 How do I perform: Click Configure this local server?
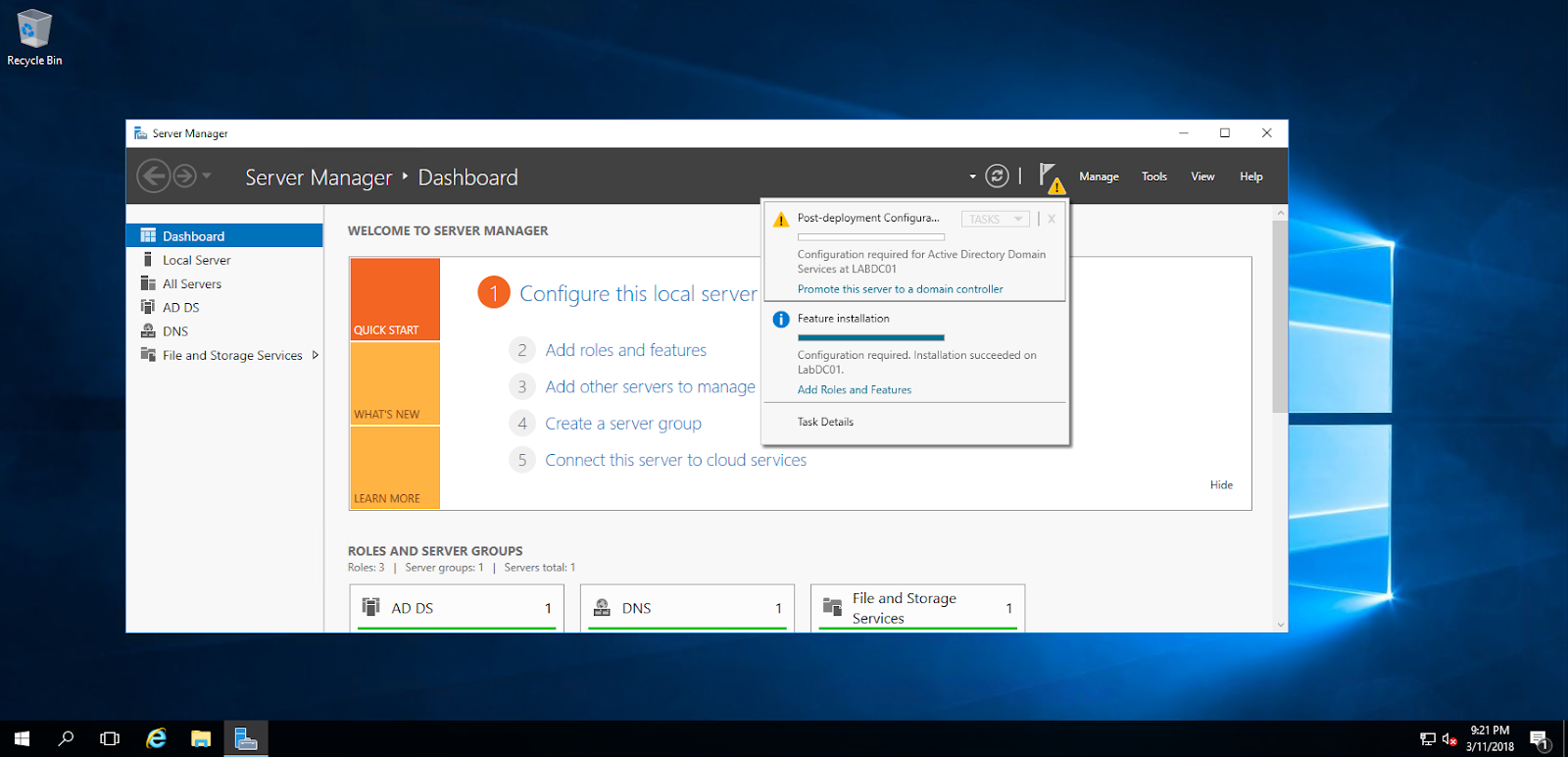[x=638, y=293]
